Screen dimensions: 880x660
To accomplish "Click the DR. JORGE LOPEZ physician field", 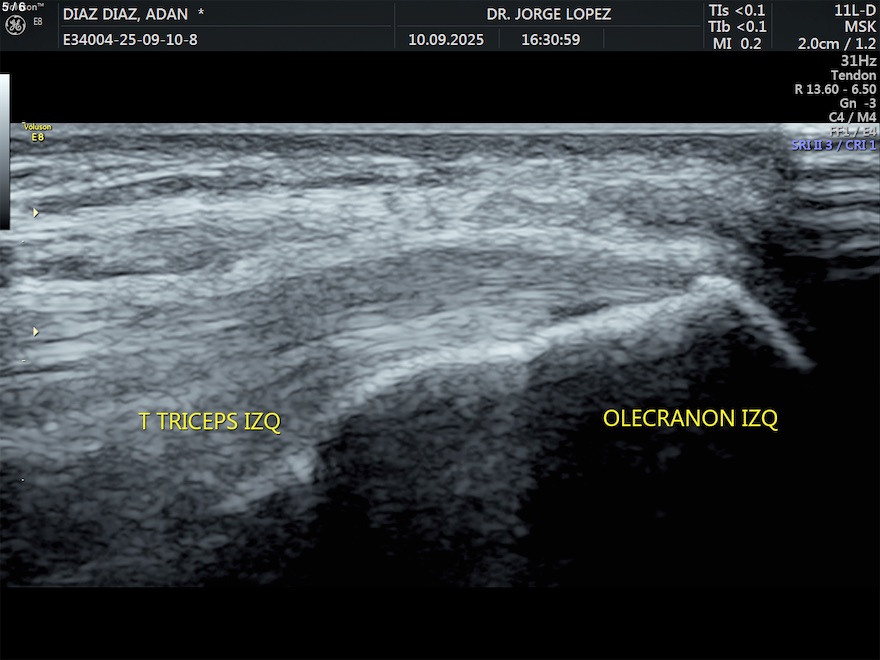I will pyautogui.click(x=548, y=14).
